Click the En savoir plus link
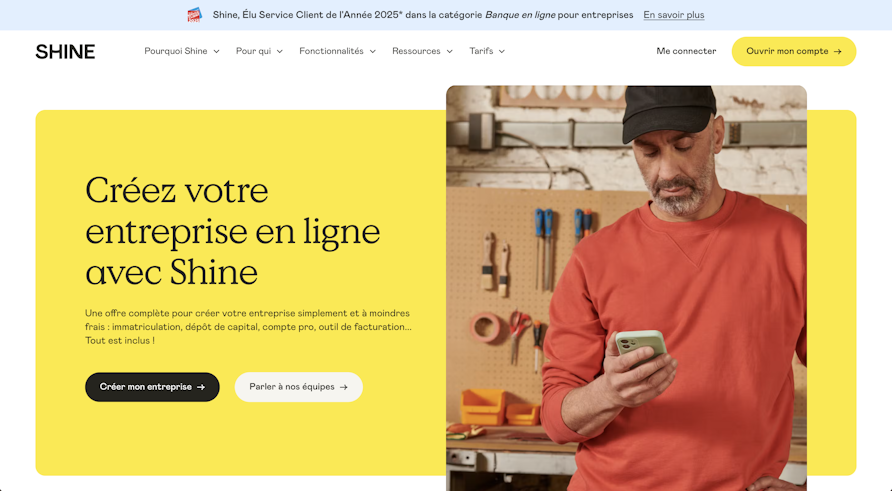This screenshot has width=892, height=491. coord(674,15)
